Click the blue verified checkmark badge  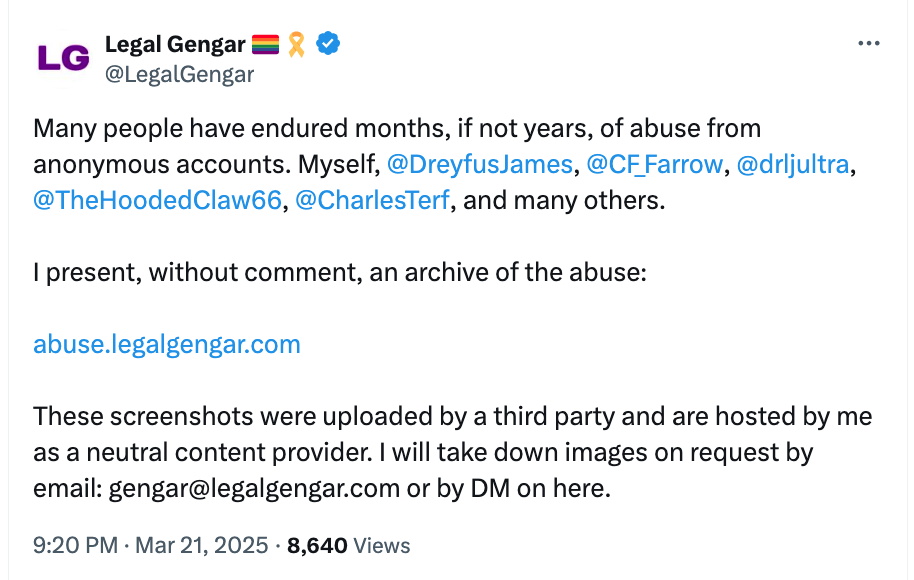click(328, 44)
